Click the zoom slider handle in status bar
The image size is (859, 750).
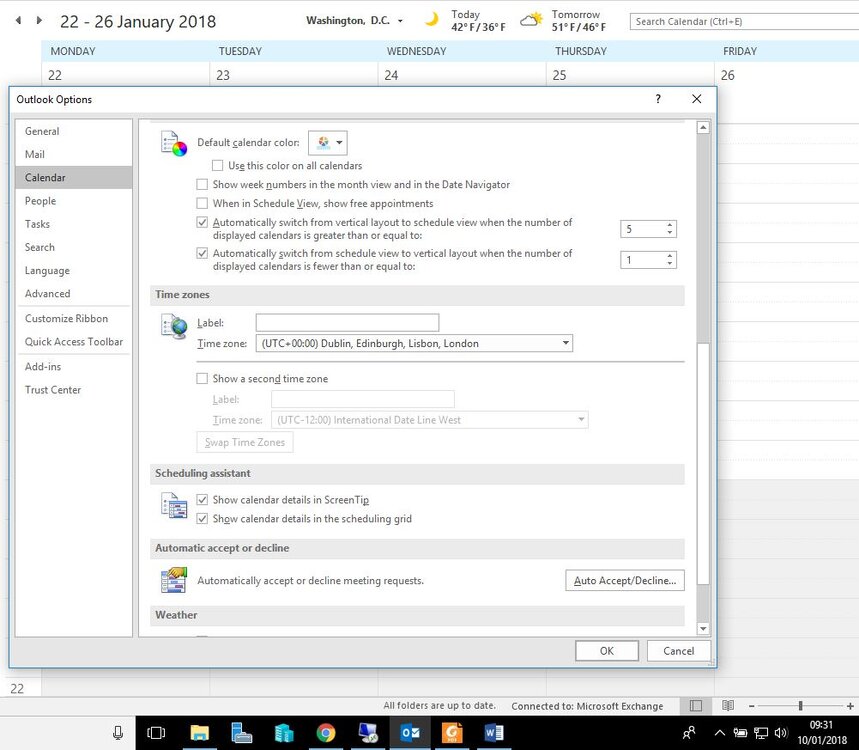tap(800, 706)
